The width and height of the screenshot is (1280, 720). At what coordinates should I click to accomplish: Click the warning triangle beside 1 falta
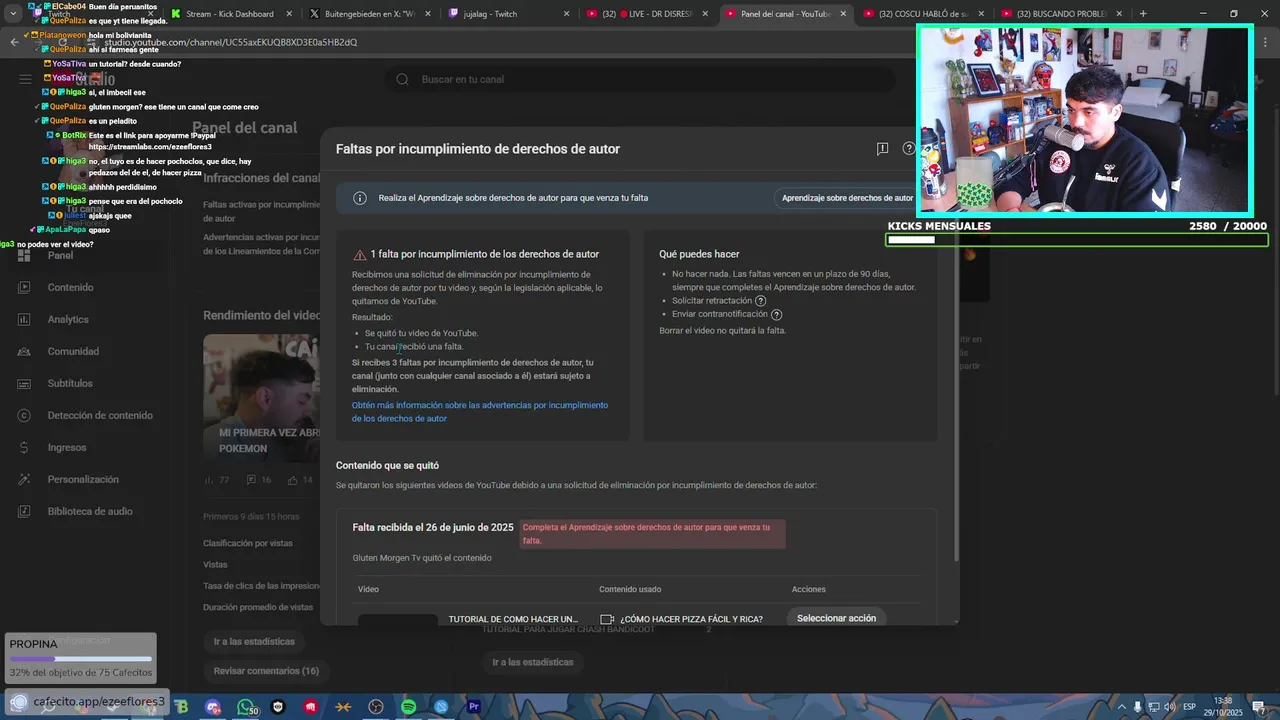coord(360,255)
